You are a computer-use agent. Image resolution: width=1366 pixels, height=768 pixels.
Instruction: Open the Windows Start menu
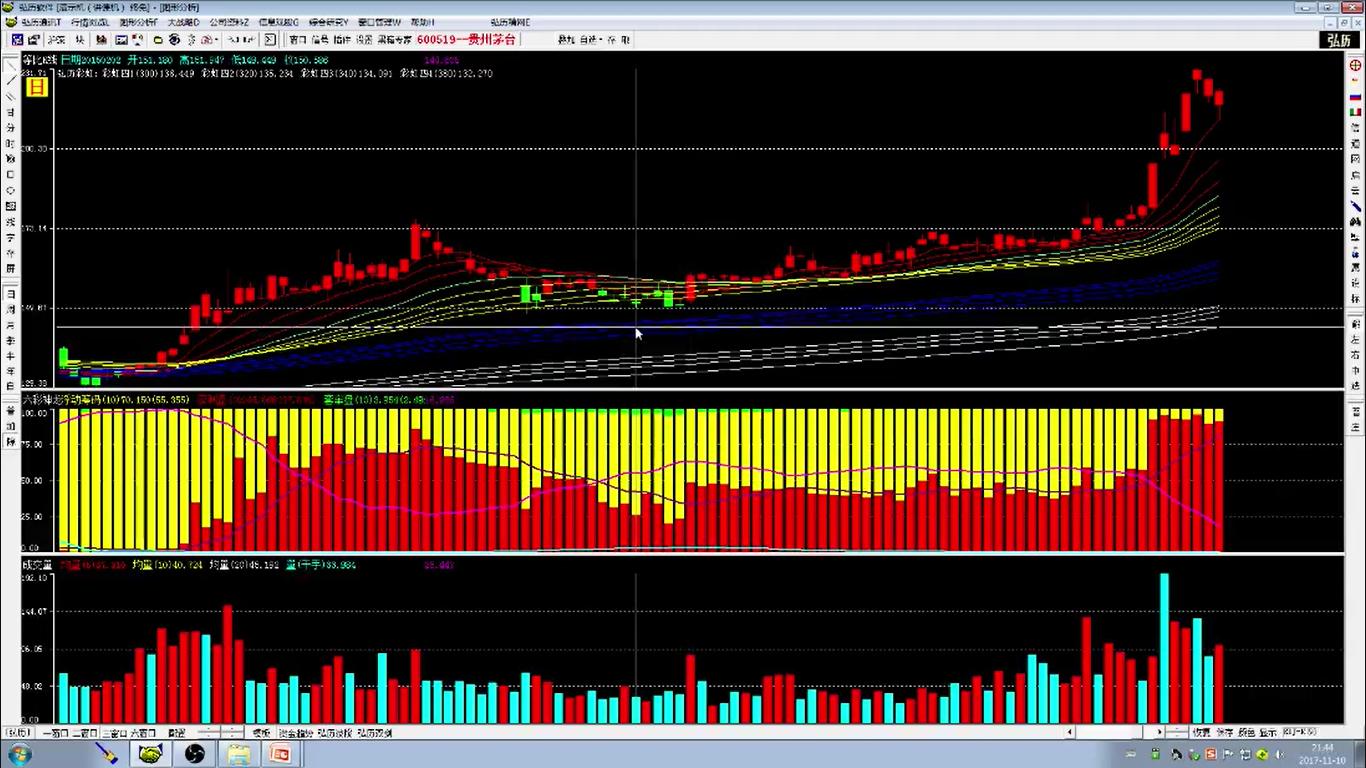point(19,754)
